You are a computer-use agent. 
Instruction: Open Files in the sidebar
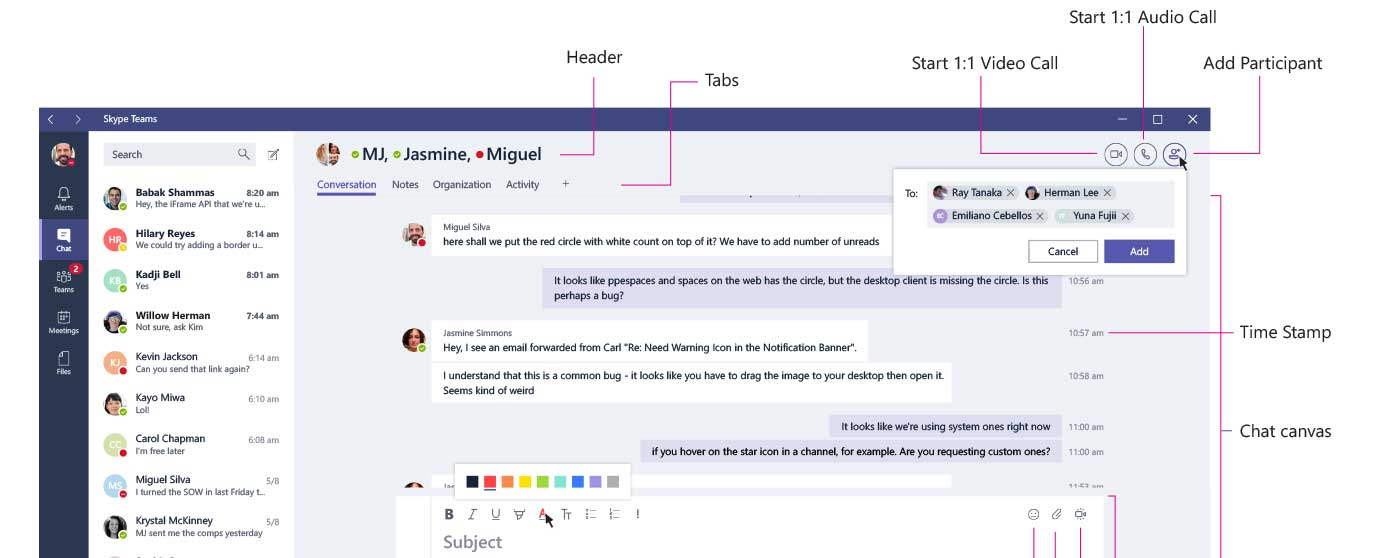[64, 362]
